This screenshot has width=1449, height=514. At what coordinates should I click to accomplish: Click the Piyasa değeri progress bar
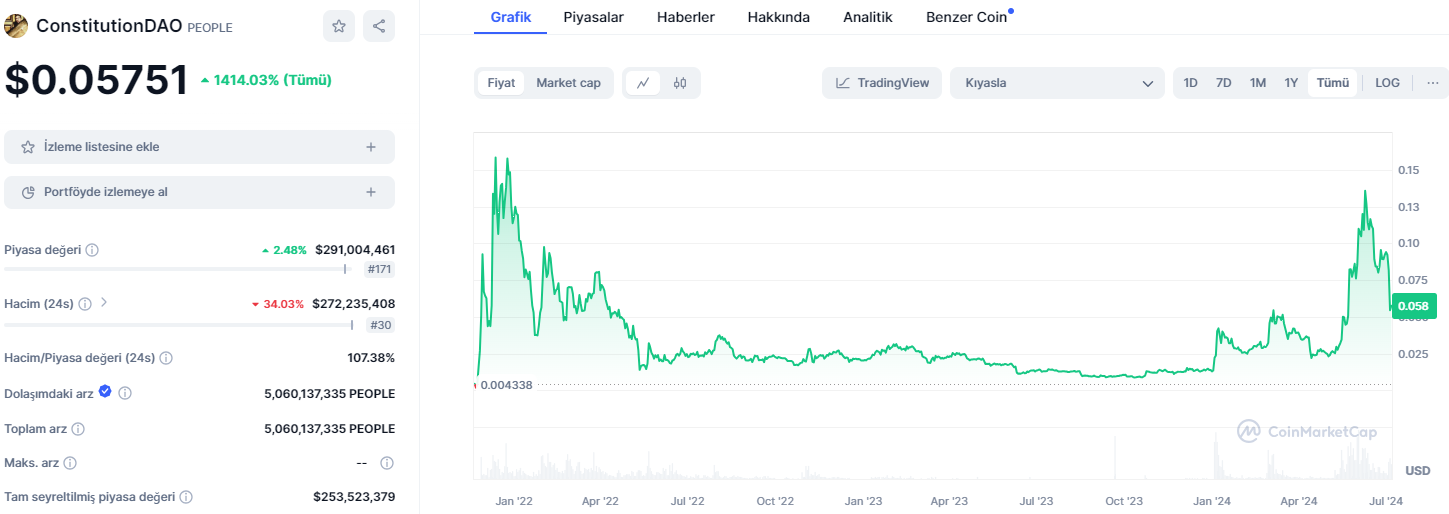[176, 269]
